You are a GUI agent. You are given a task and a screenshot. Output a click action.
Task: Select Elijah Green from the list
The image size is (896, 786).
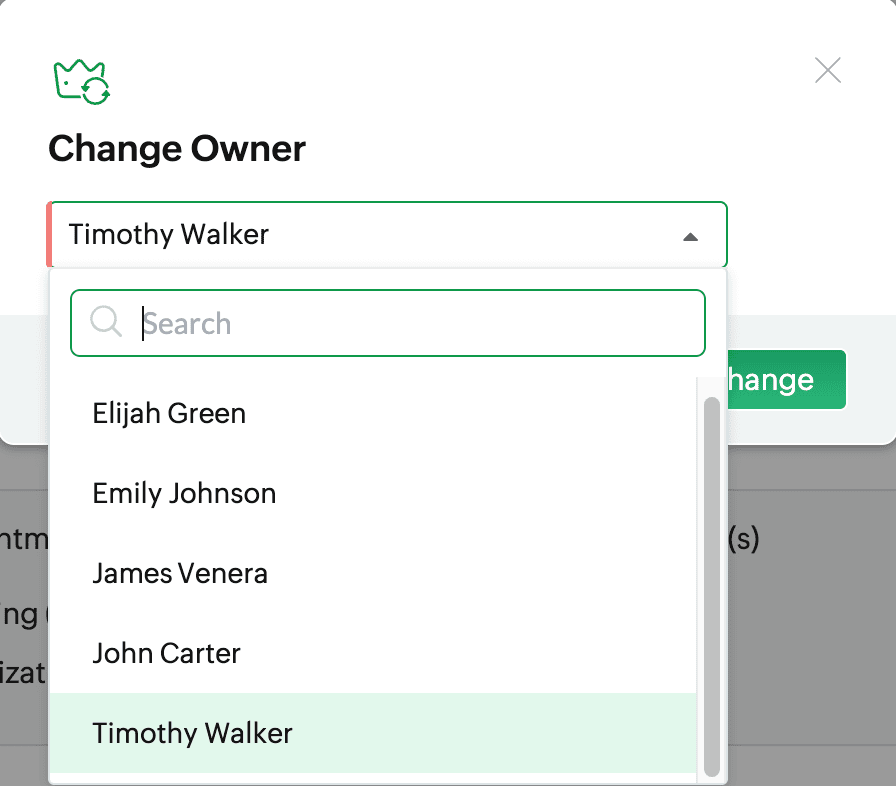[169, 413]
